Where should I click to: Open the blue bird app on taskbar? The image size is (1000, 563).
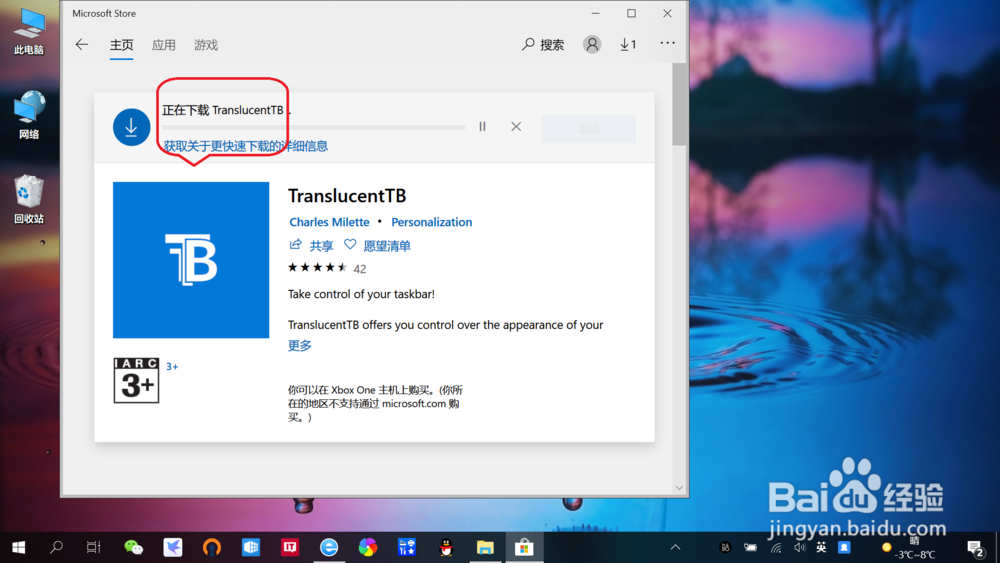[x=172, y=547]
